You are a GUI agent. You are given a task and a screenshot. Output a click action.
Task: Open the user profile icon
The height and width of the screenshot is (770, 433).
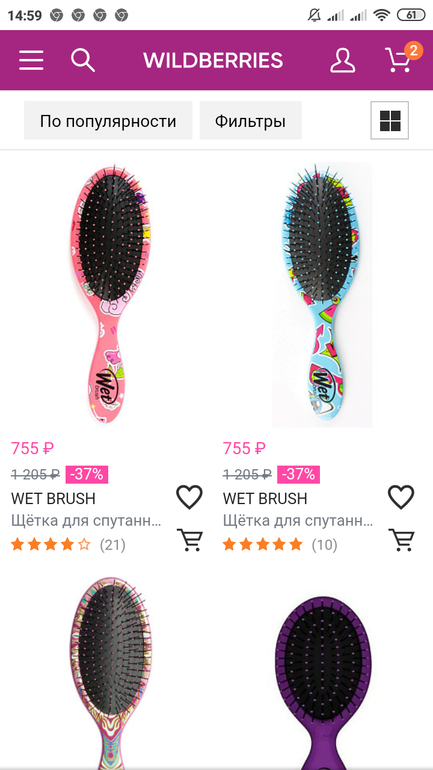point(342,60)
